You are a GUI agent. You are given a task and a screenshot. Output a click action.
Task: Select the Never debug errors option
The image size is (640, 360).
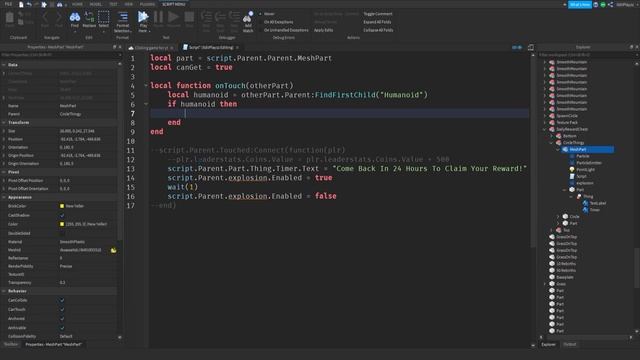[x=267, y=14]
